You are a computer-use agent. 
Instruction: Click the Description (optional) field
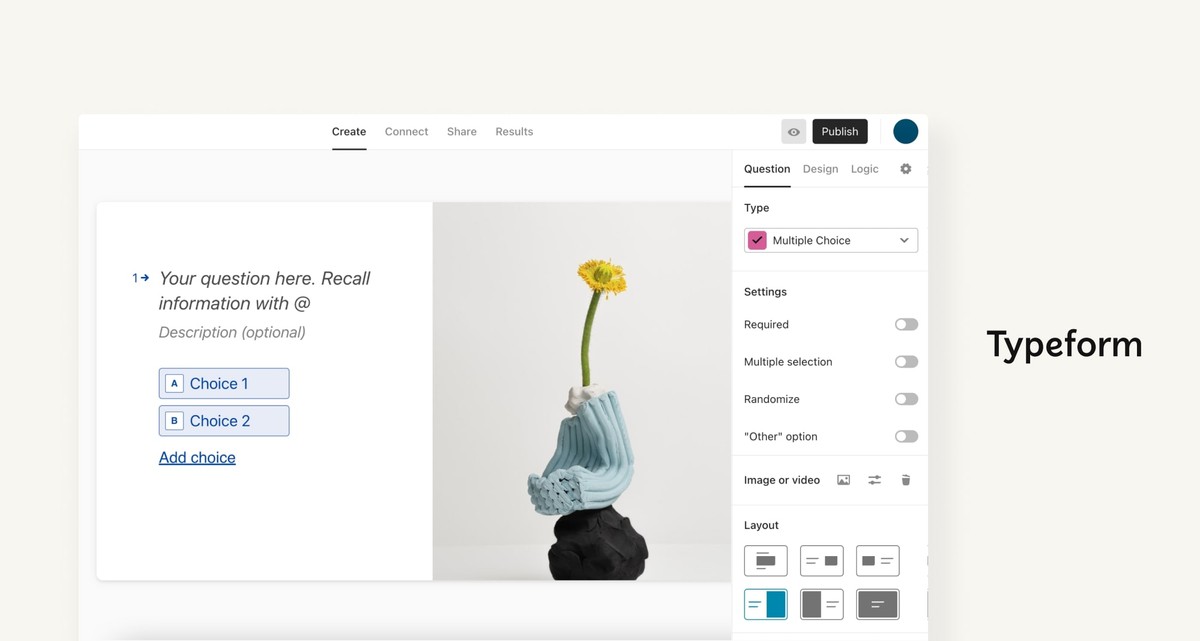click(232, 333)
